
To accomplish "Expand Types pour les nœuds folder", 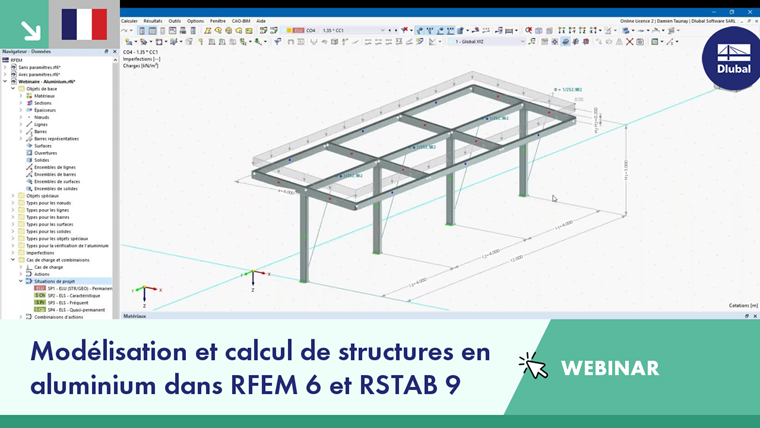I will point(13,203).
